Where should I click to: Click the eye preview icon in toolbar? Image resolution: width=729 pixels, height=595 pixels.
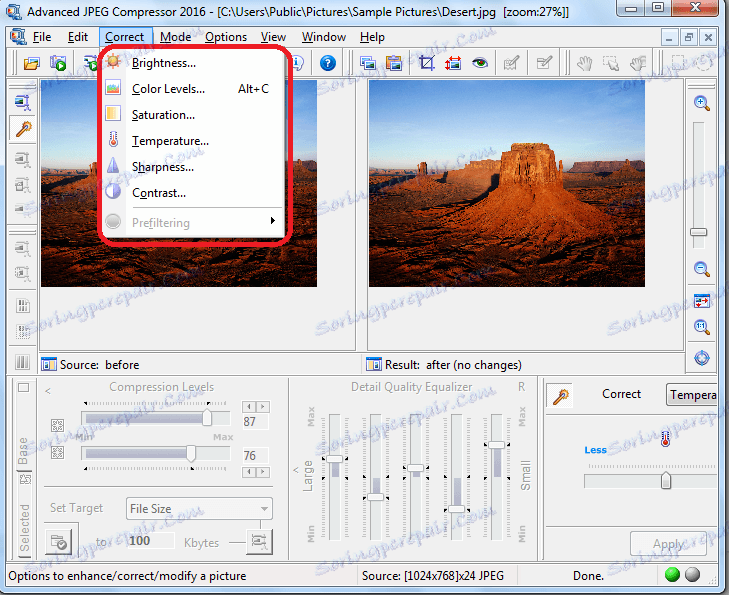pyautogui.click(x=480, y=63)
